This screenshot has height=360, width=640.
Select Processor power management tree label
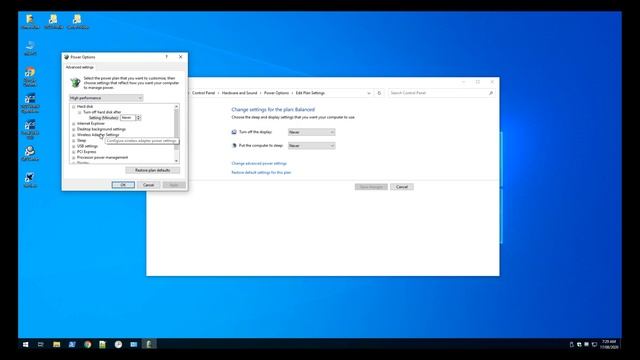click(x=102, y=158)
